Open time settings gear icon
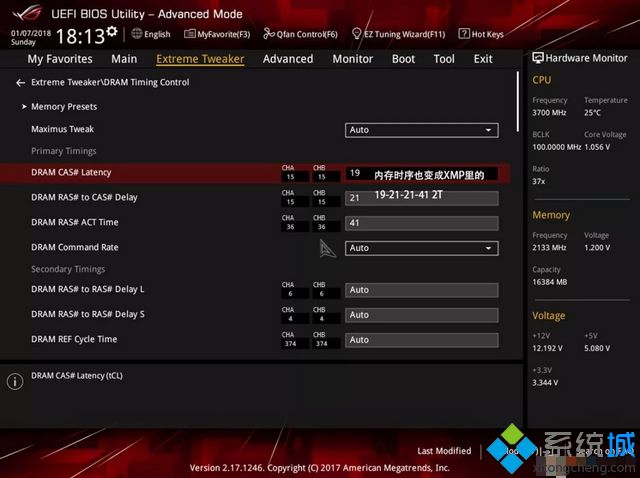640x478 pixels. coord(111,31)
